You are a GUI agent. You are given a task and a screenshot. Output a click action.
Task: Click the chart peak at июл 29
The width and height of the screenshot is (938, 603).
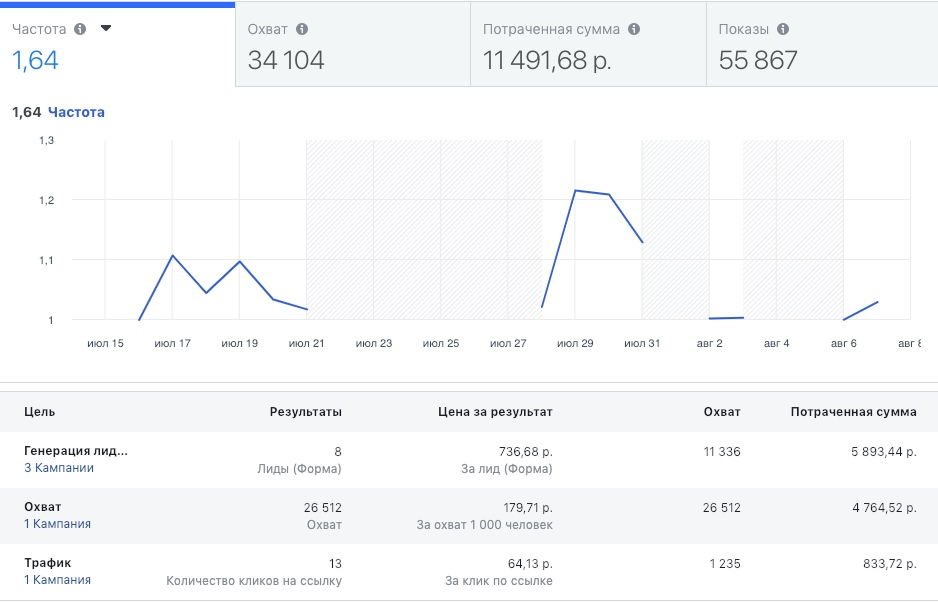(x=575, y=190)
